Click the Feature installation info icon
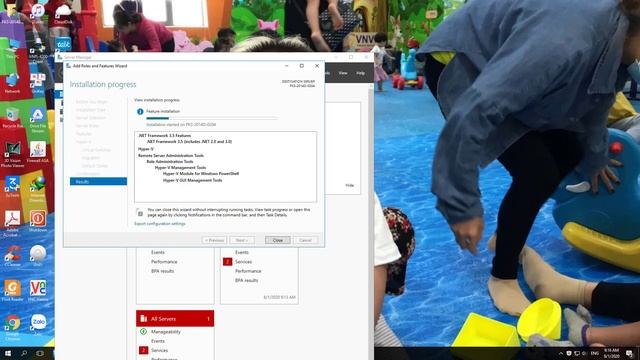This screenshot has height=360, width=640. click(140, 111)
